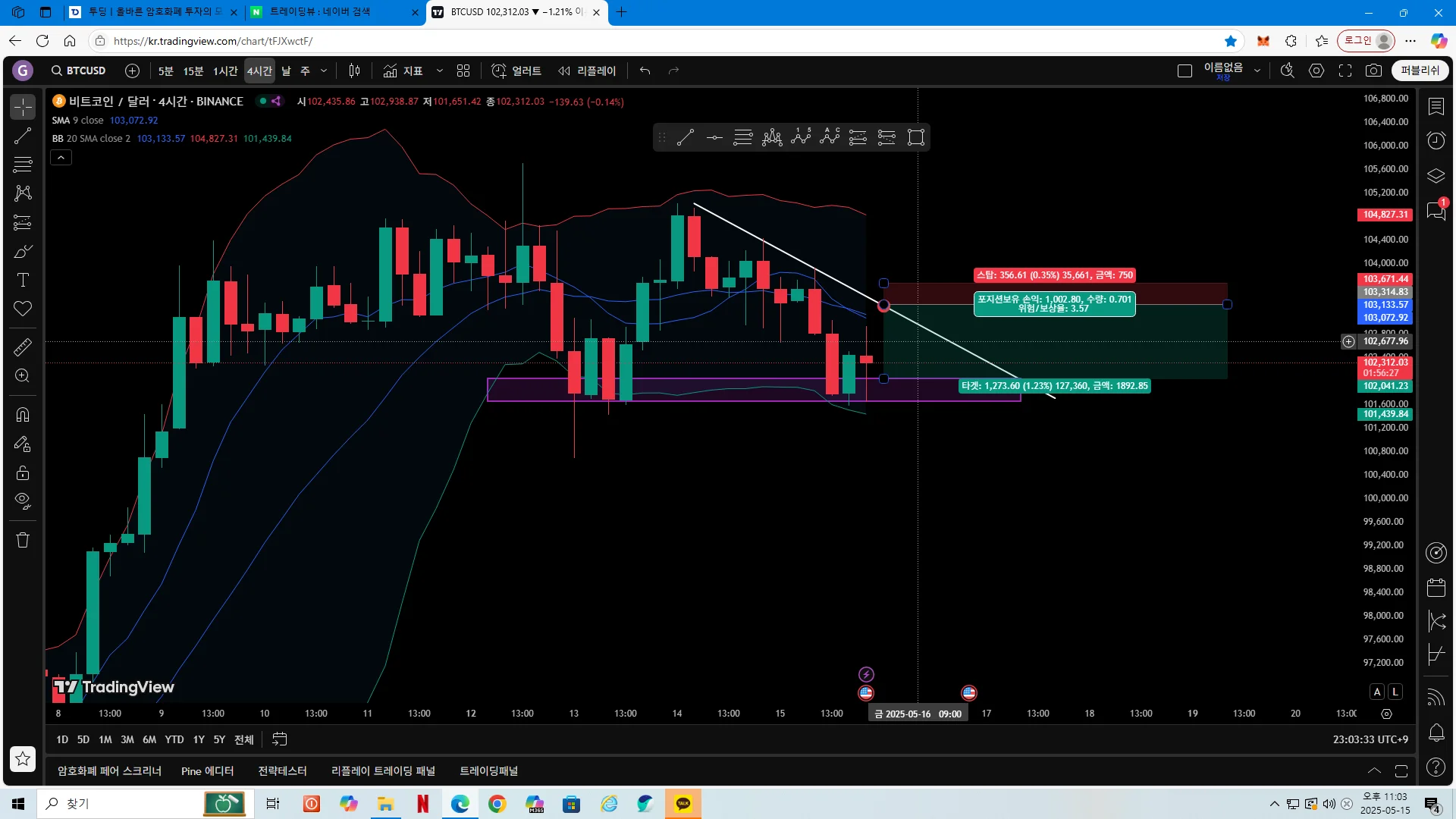1456x819 pixels.
Task: Open the Replay button in top toolbar
Action: 587,71
